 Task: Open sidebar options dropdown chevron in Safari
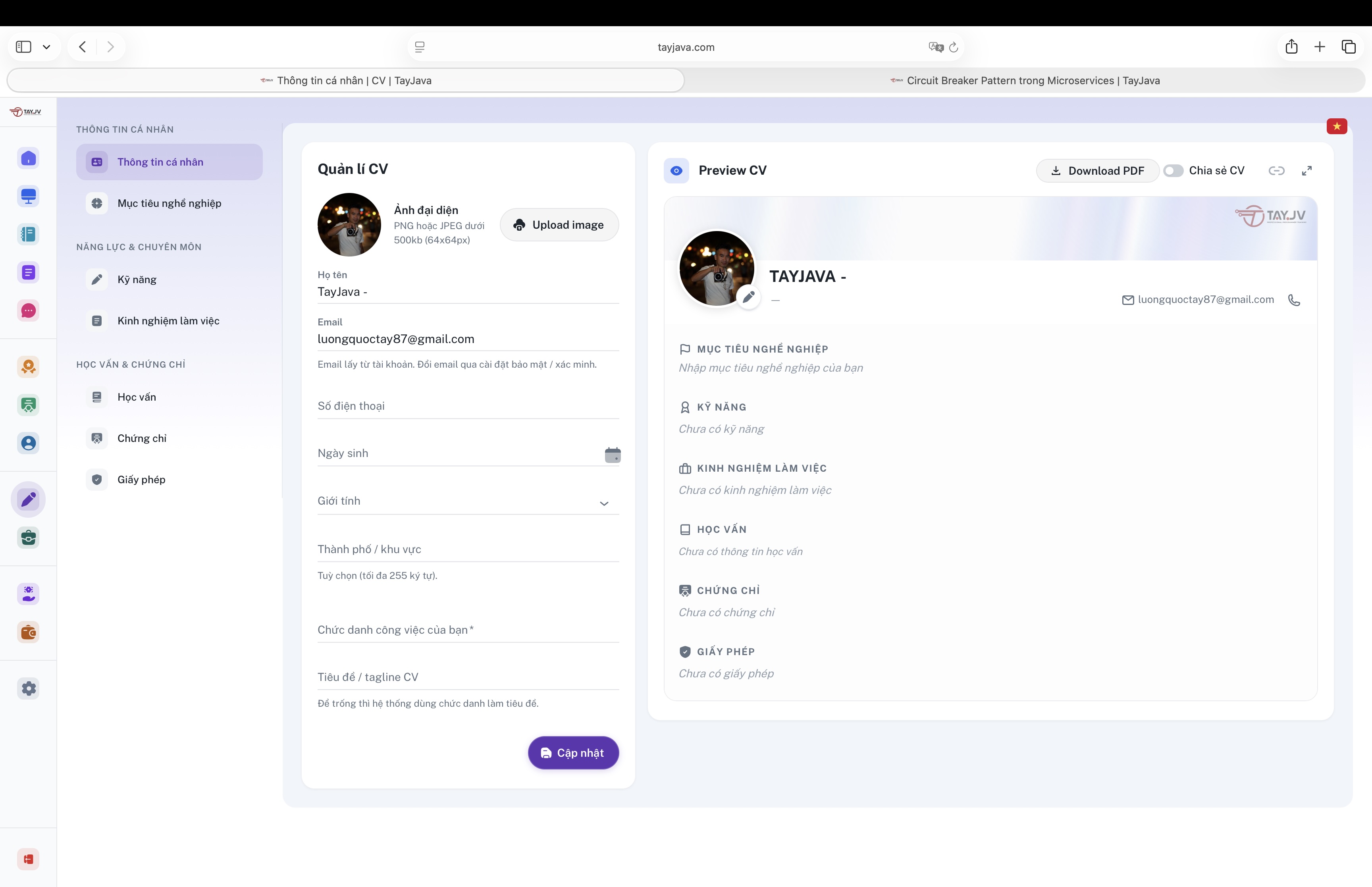pyautogui.click(x=46, y=47)
